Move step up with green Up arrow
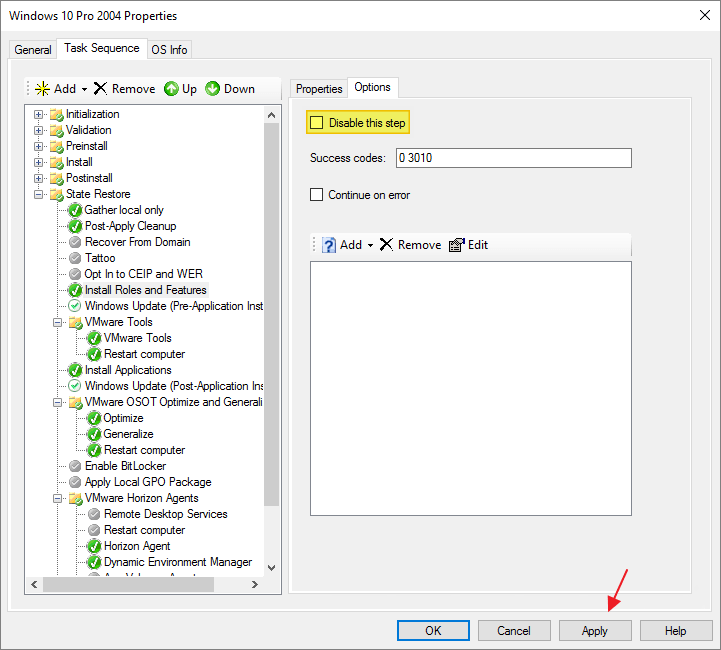 171,89
